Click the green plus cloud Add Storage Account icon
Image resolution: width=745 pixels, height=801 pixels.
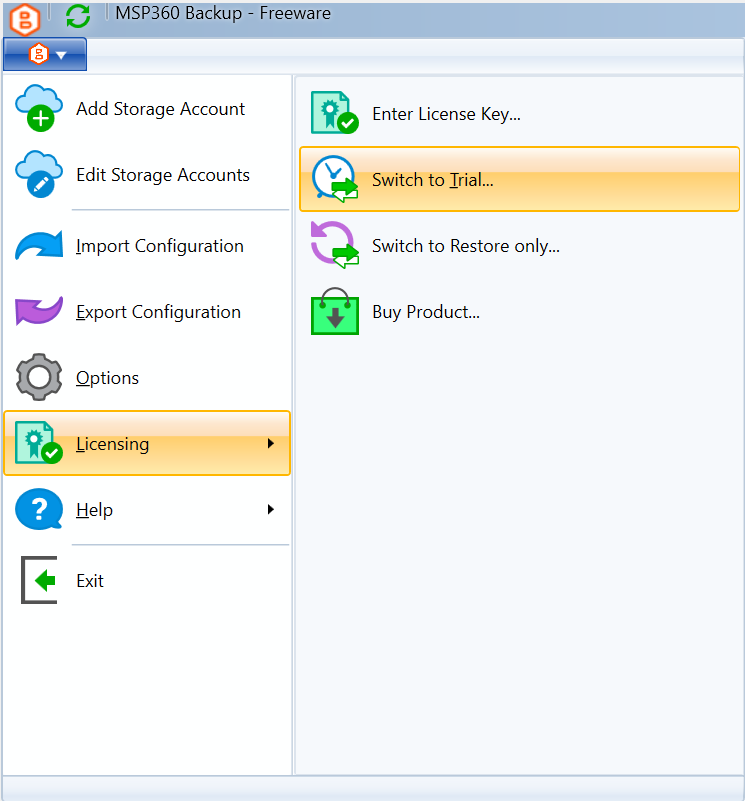38,109
